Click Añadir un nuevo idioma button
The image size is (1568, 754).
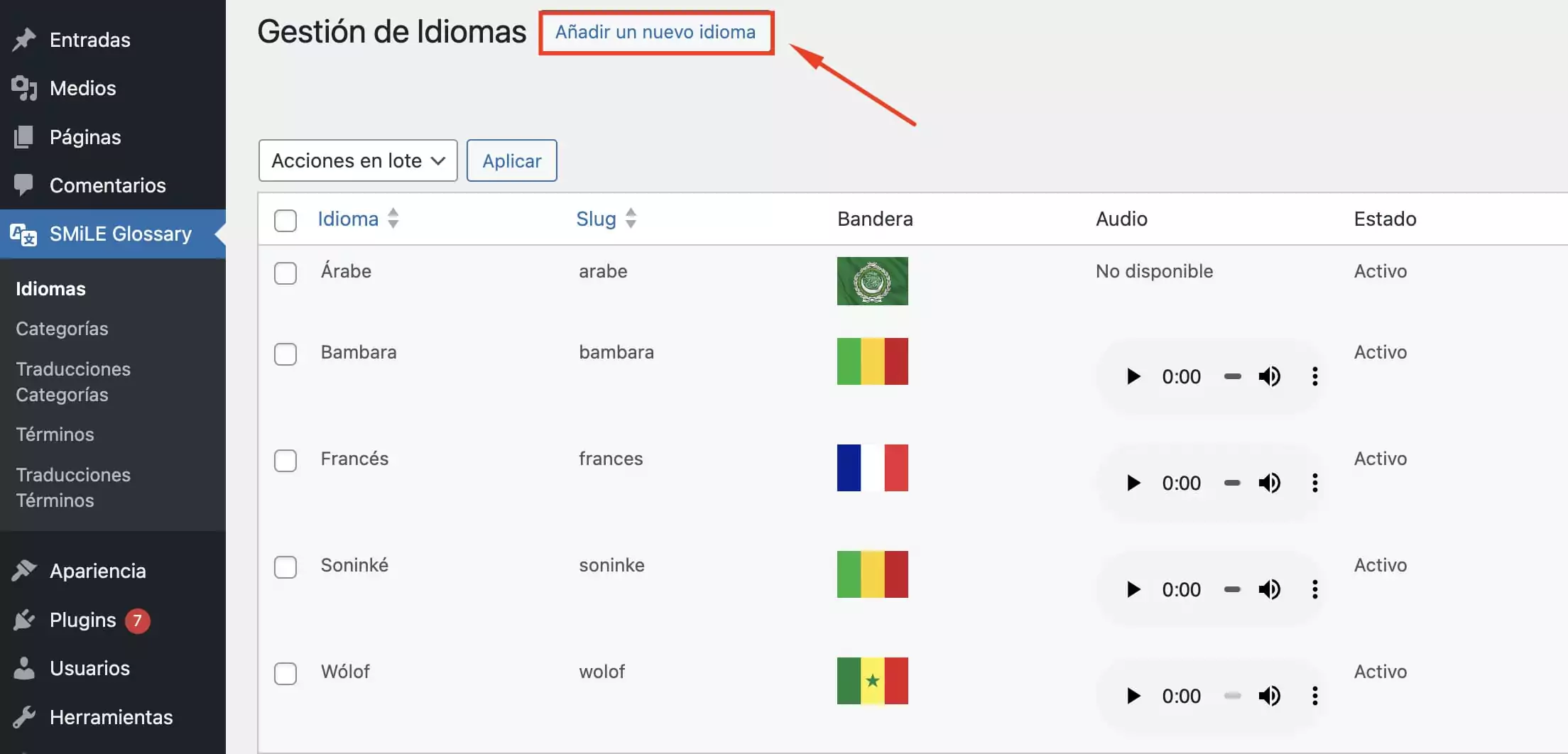pyautogui.click(x=655, y=32)
